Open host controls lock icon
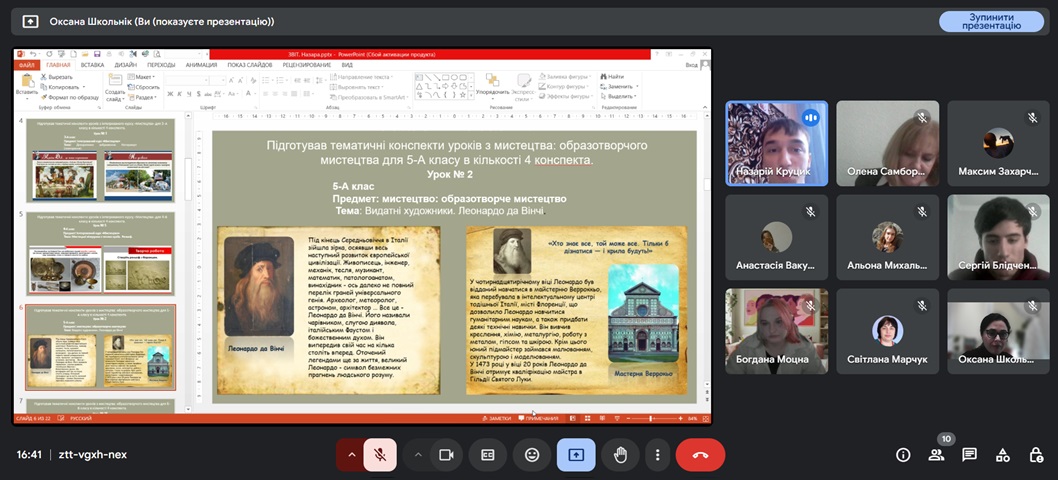The width and height of the screenshot is (1058, 480). click(1036, 455)
